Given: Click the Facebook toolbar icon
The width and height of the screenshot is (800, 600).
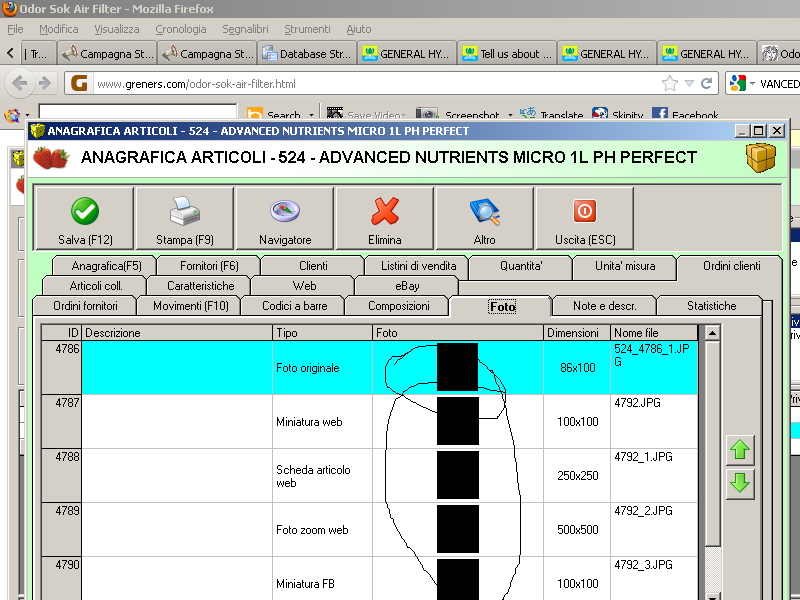Looking at the screenshot, I should coord(660,113).
